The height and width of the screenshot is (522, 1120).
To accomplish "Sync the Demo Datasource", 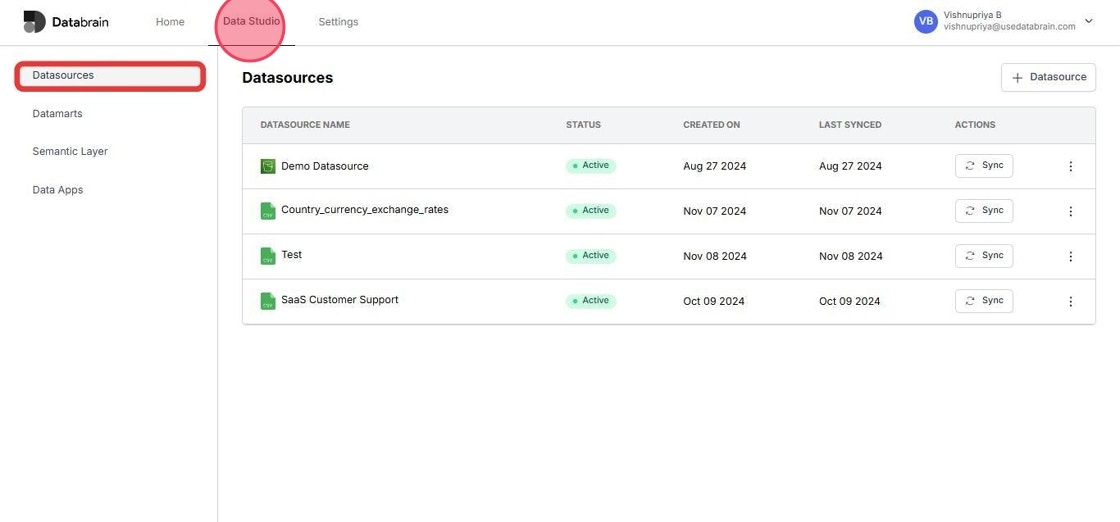I will (x=984, y=166).
